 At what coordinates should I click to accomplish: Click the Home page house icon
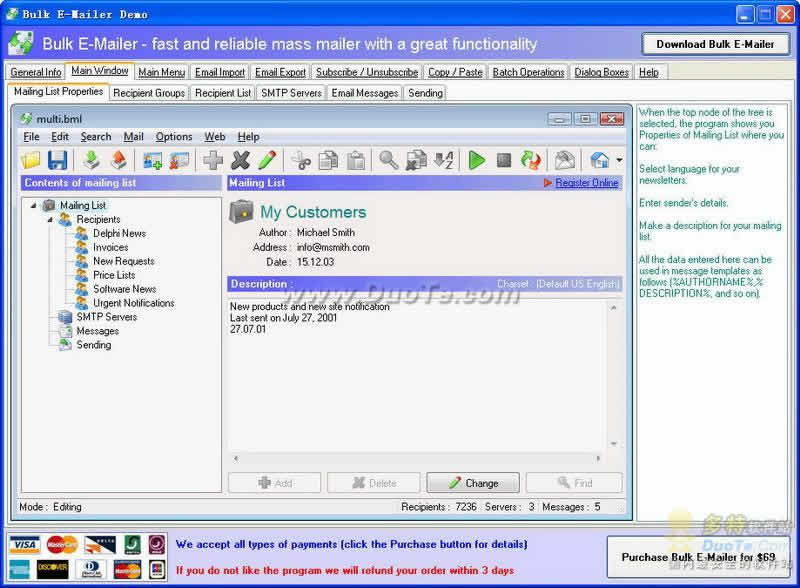pos(600,160)
